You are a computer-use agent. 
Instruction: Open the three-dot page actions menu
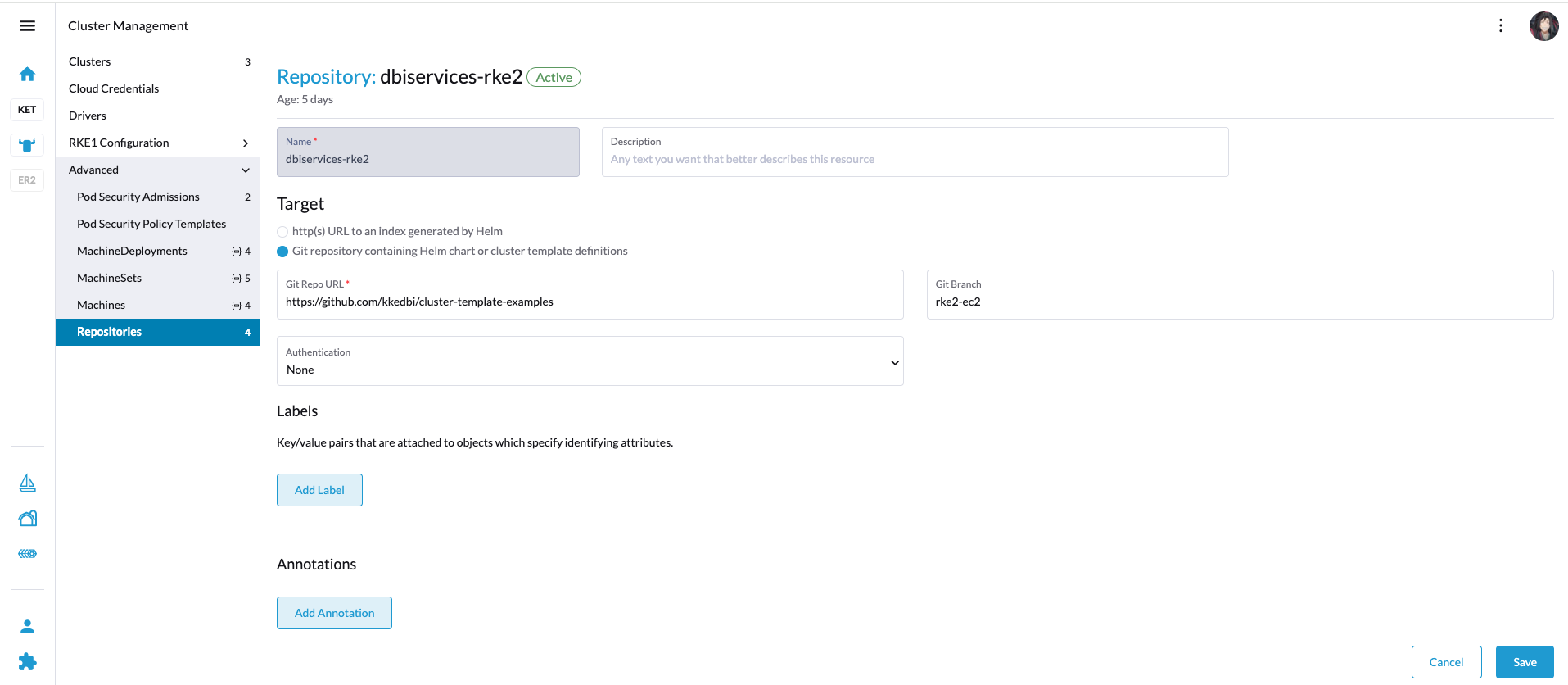[x=1500, y=25]
